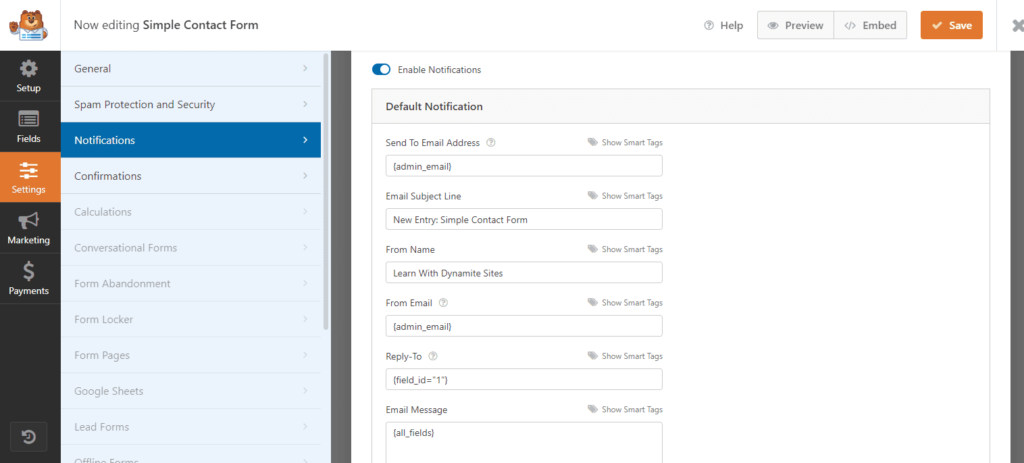This screenshot has height=463, width=1024.
Task: Open the Embed code button
Action: pos(871,25)
